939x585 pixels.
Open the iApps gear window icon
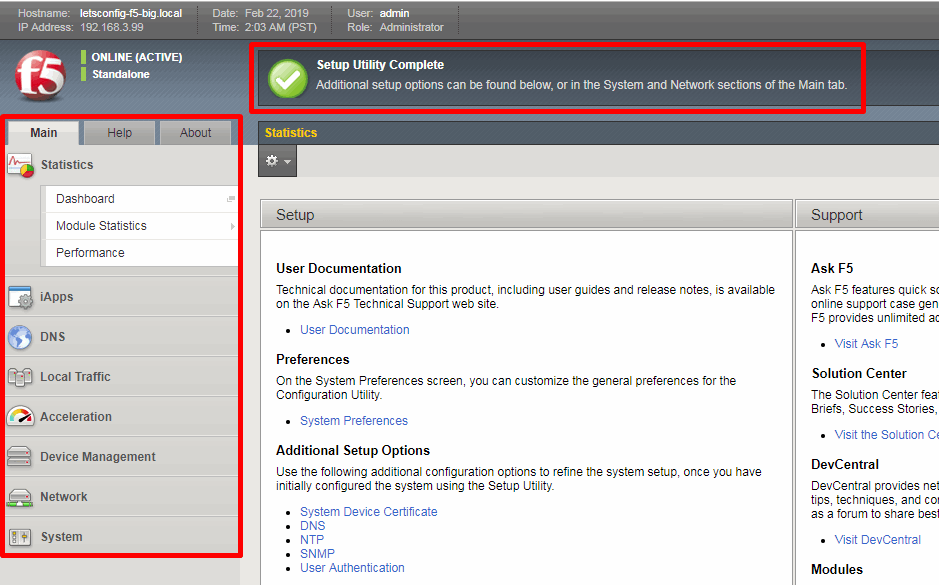pos(20,297)
